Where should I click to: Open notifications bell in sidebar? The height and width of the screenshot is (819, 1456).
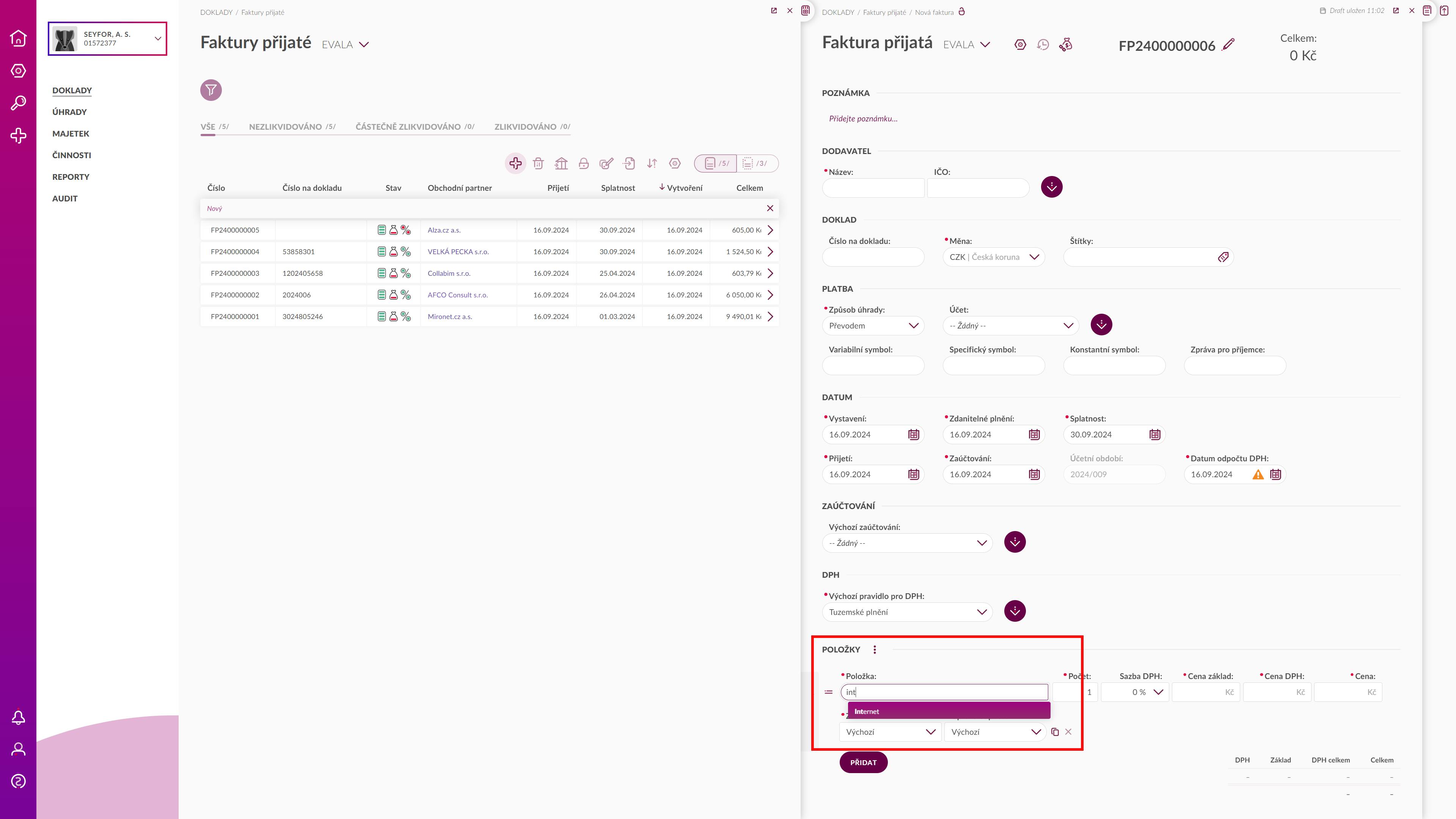click(18, 717)
